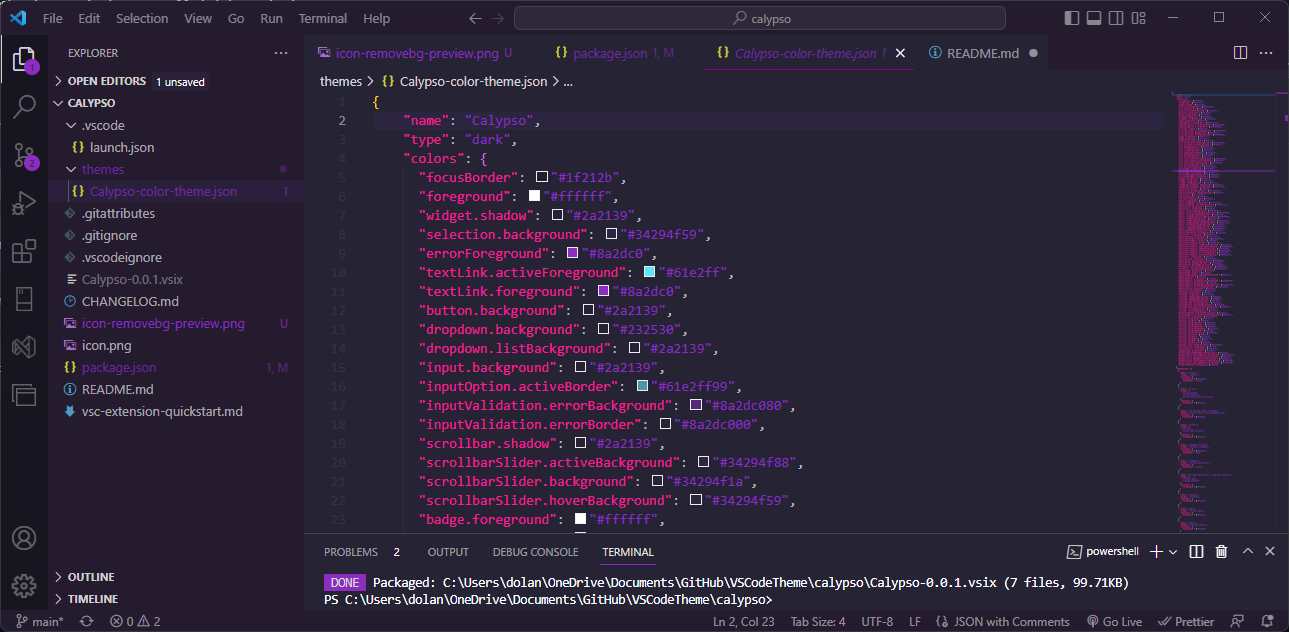Go forward using the title bar arrow
The height and width of the screenshot is (632, 1289).
498,18
